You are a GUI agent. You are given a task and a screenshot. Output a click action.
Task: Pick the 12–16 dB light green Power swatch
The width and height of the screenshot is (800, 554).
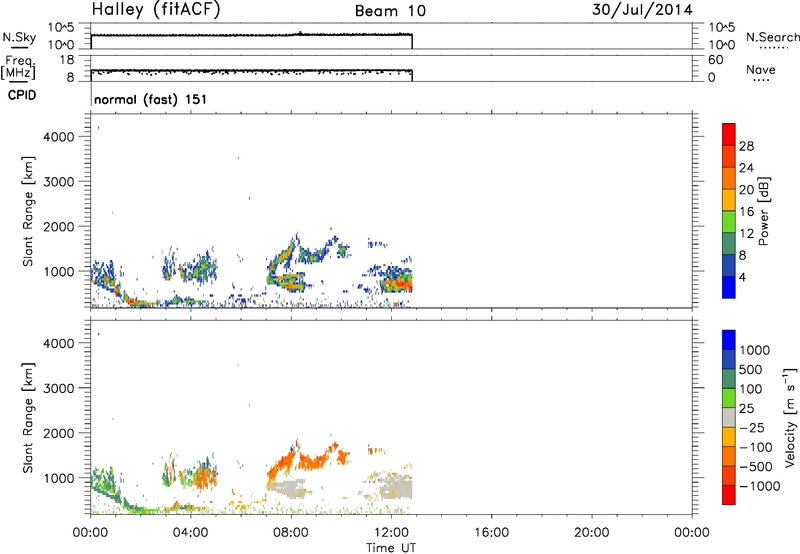pyautogui.click(x=729, y=221)
